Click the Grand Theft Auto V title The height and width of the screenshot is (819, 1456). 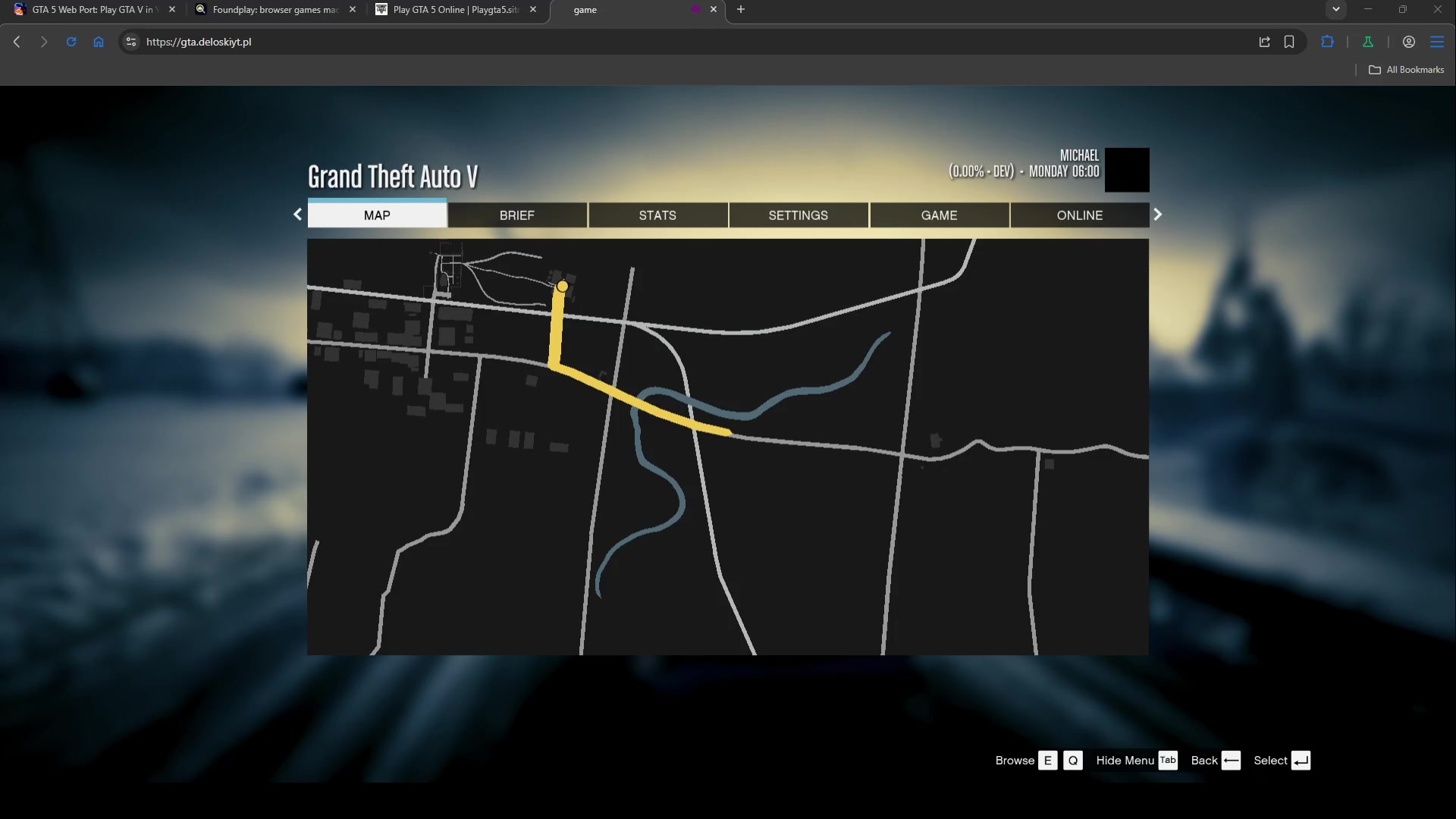click(x=393, y=177)
